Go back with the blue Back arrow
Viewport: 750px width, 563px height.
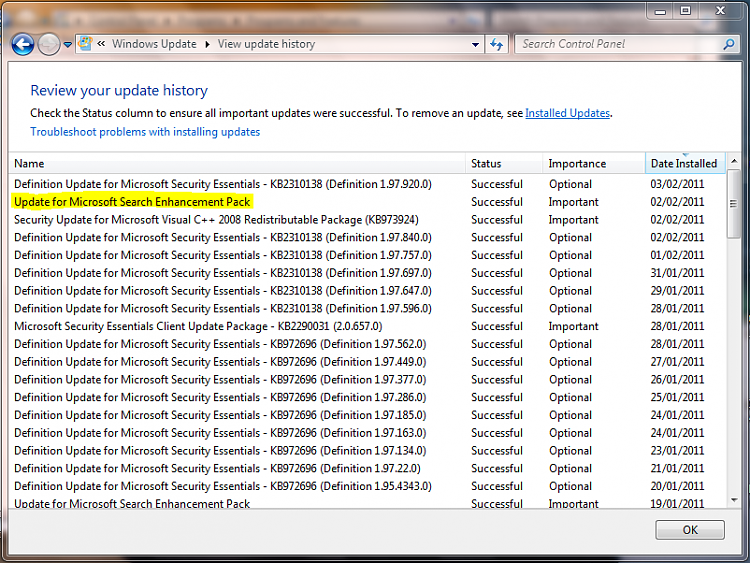point(22,44)
